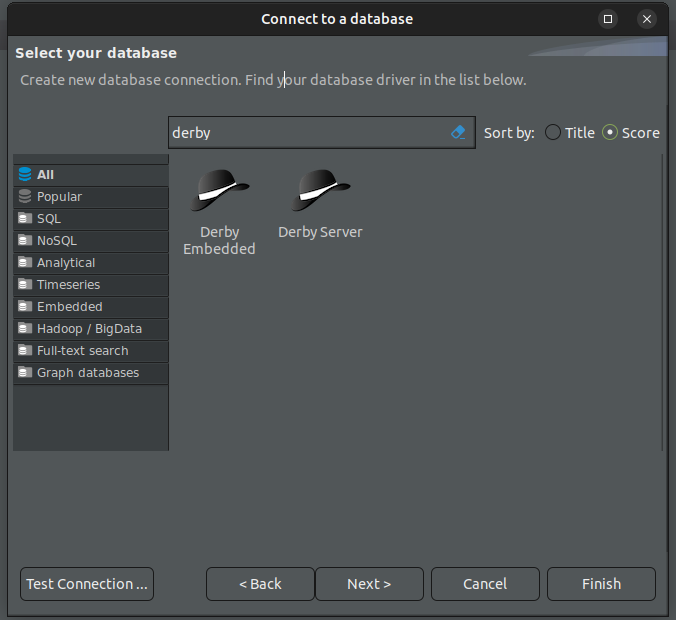Switch to Full-text search category
Viewport: 676px width, 620px height.
82,351
